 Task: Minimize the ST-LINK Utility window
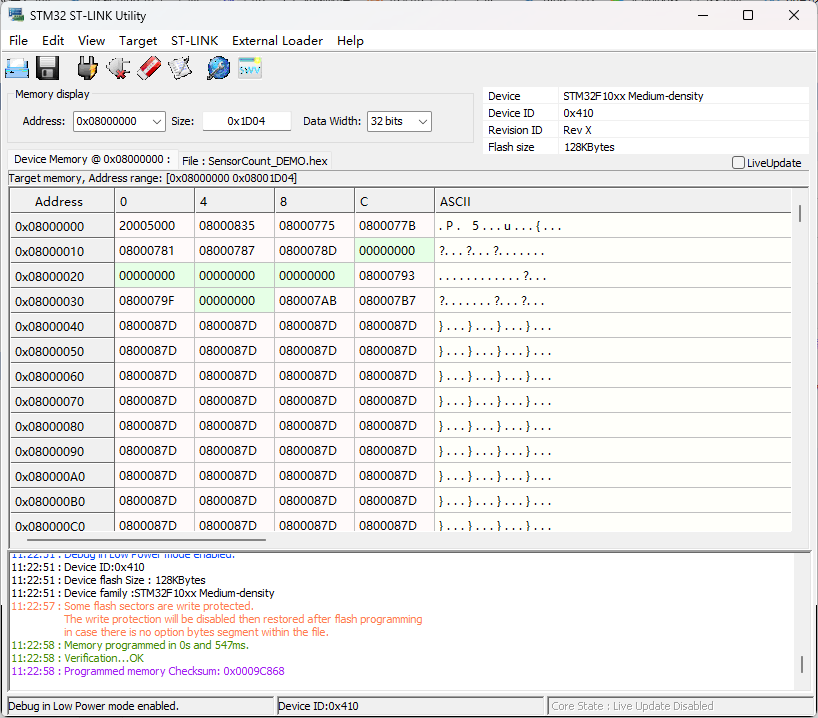click(703, 15)
